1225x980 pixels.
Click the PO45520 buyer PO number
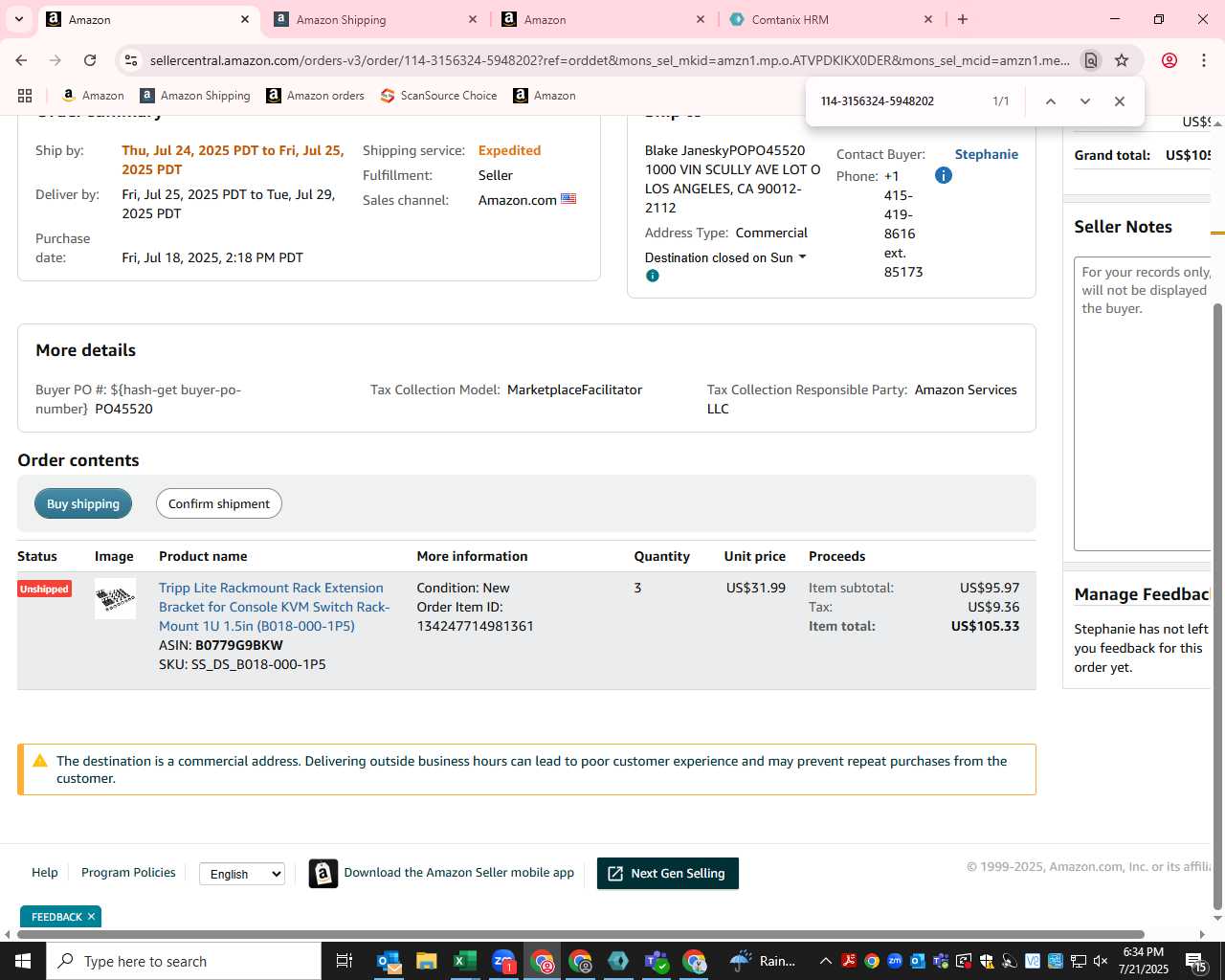click(123, 409)
